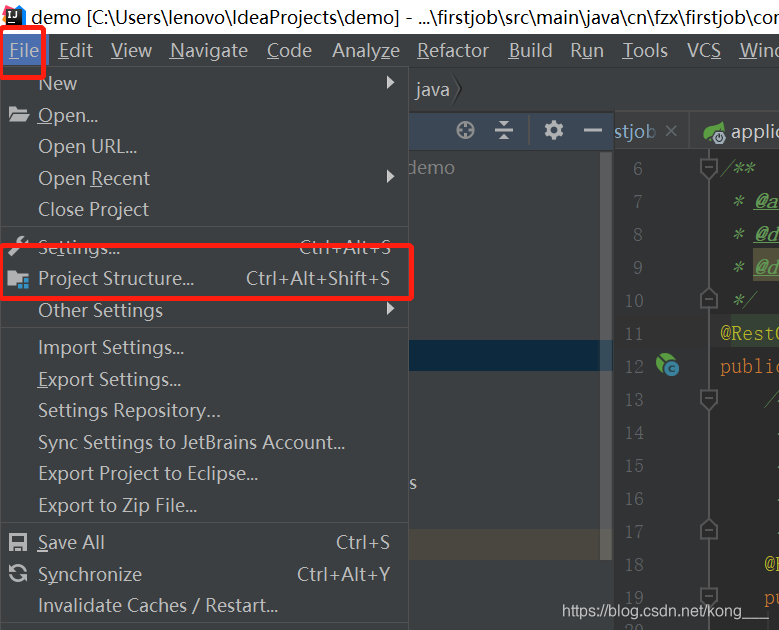Screen dimensions: 779x630
Task: Click the IntelliJ IDEA logo in title bar
Action: pos(14,17)
